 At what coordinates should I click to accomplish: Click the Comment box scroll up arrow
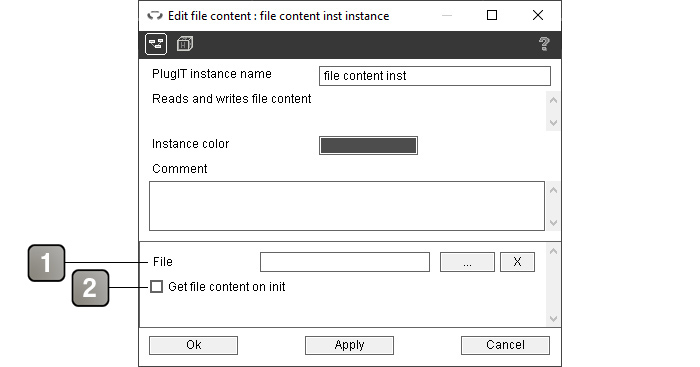[x=553, y=191]
